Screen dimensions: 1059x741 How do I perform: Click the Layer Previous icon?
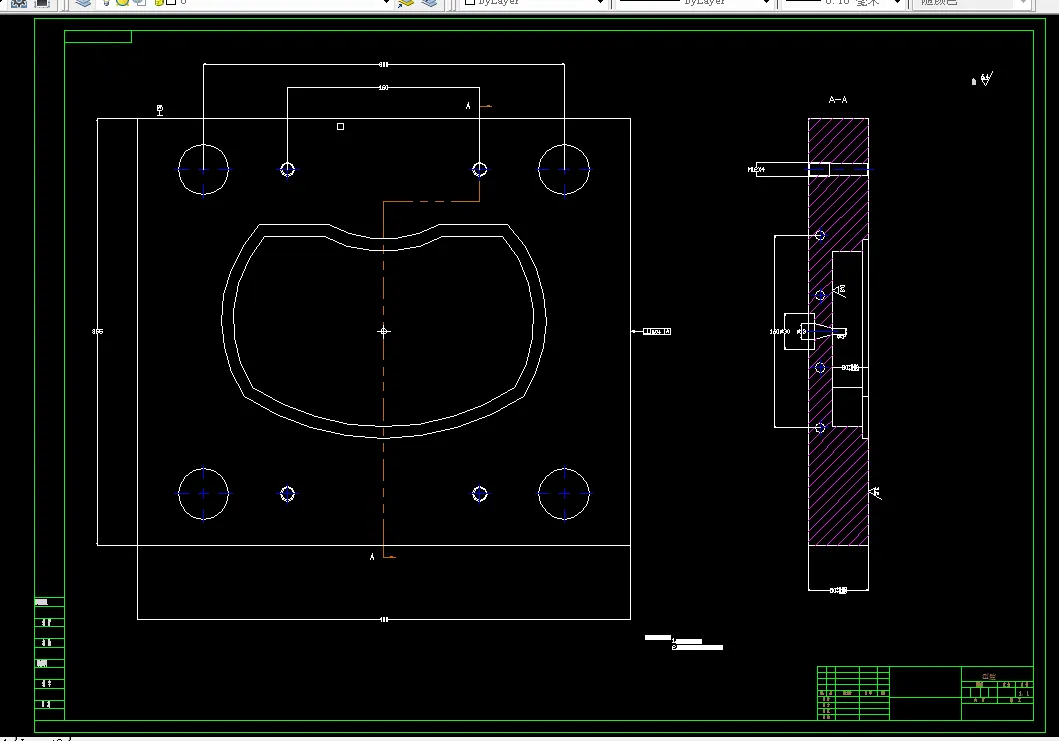[430, 3]
